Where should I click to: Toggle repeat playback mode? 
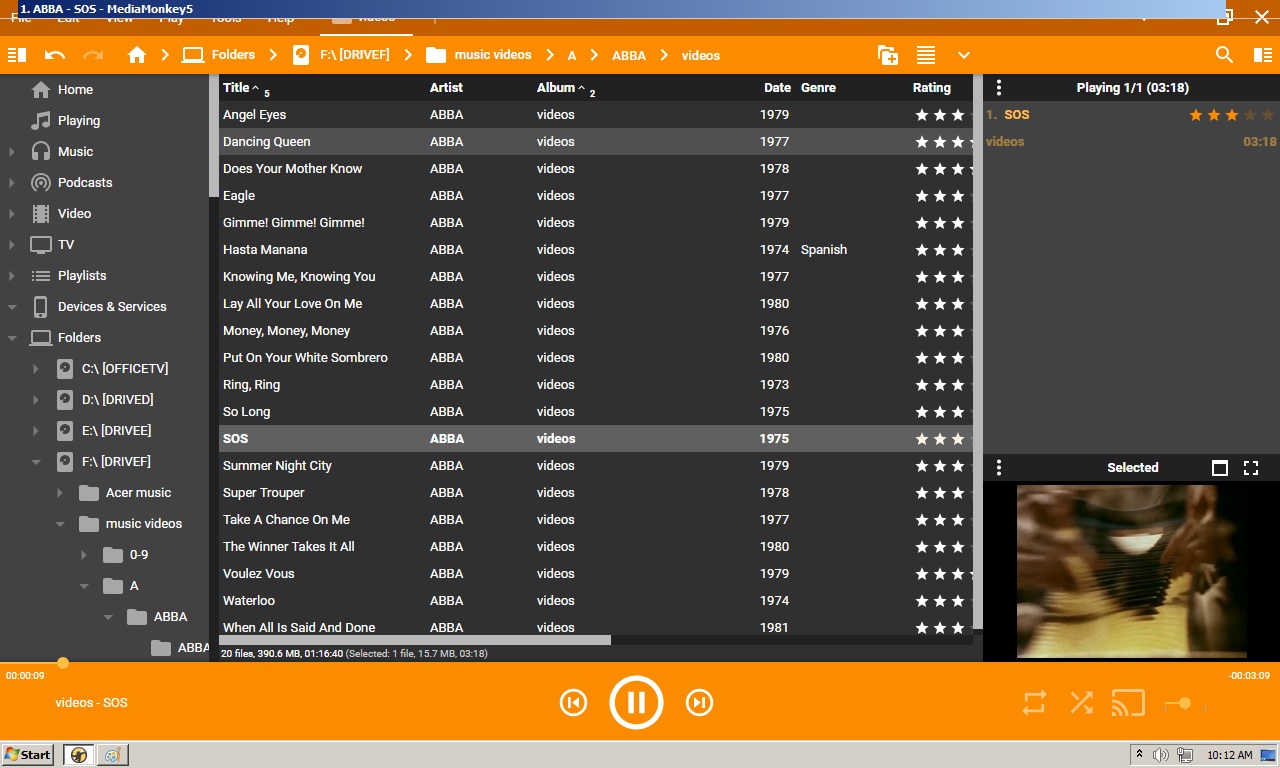(1034, 703)
